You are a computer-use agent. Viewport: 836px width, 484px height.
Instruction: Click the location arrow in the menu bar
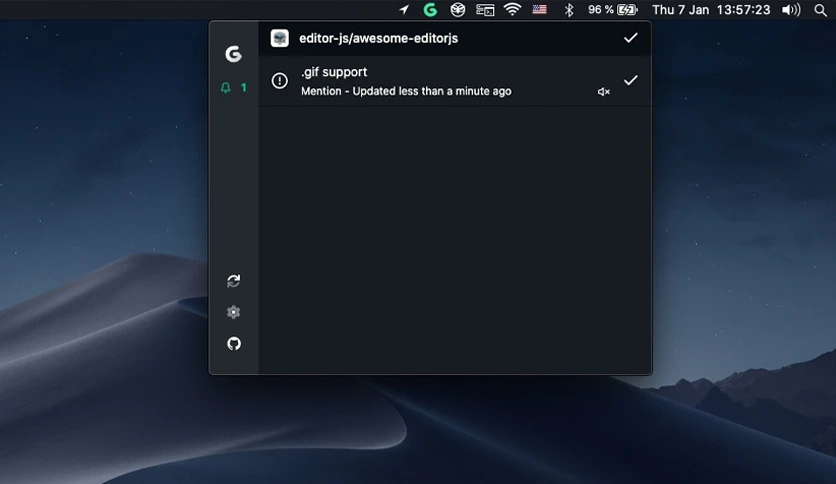[404, 10]
